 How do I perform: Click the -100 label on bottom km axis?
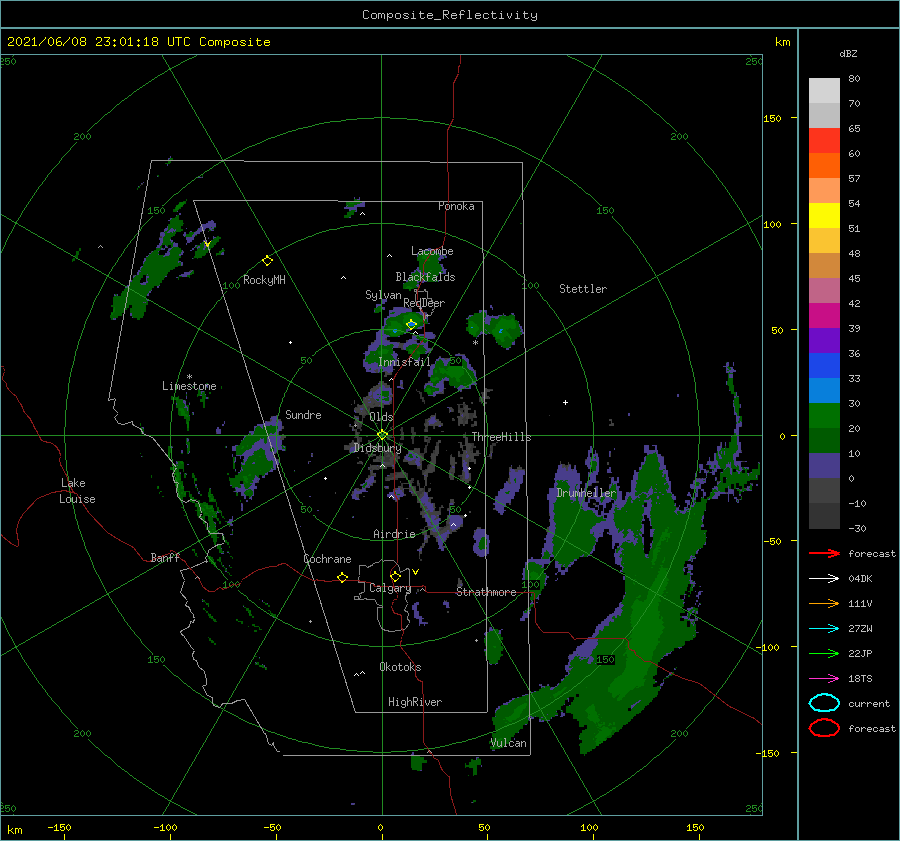click(x=165, y=827)
